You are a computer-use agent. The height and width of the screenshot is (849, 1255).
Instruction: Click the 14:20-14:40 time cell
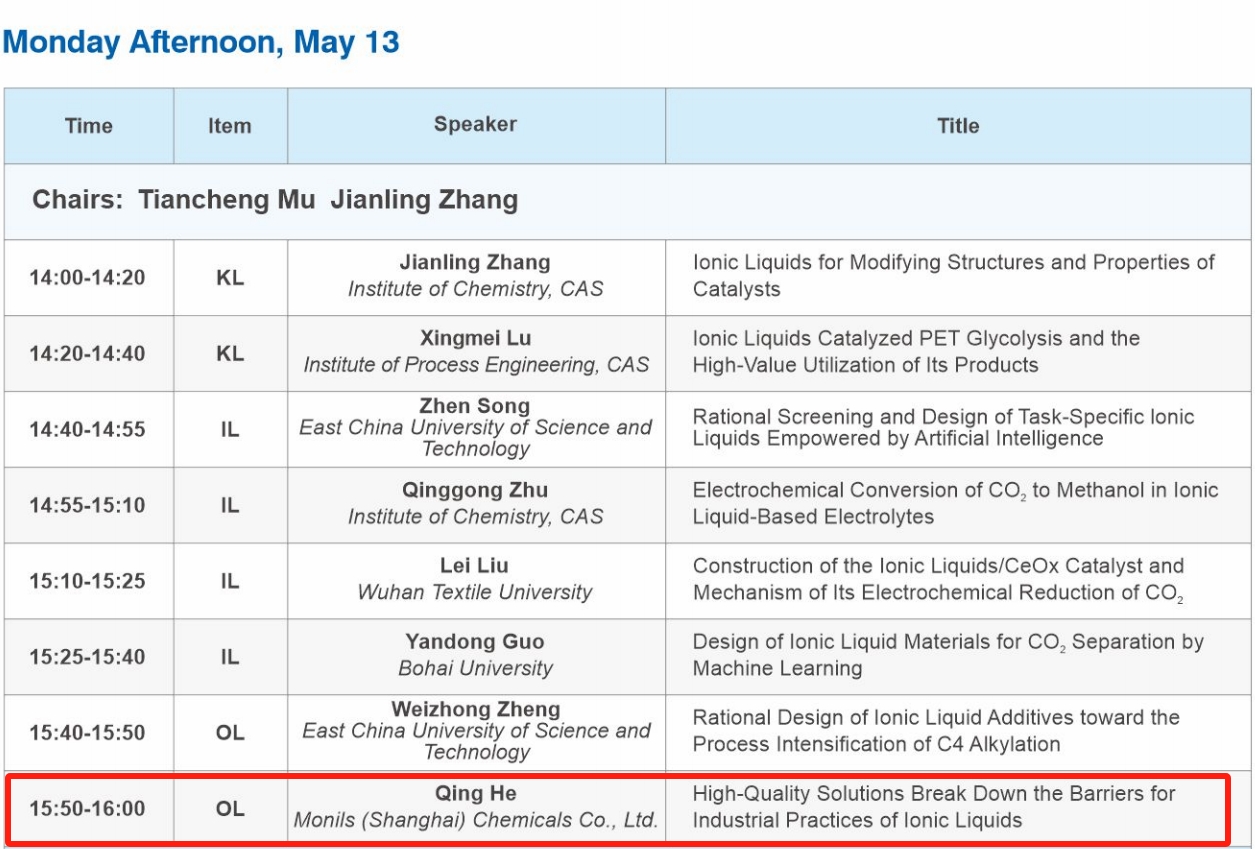click(x=87, y=353)
